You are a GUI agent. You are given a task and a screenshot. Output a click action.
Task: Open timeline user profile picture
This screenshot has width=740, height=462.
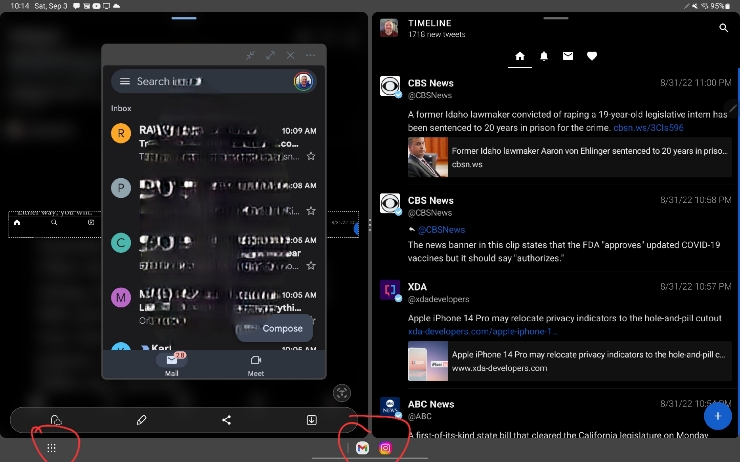(389, 28)
